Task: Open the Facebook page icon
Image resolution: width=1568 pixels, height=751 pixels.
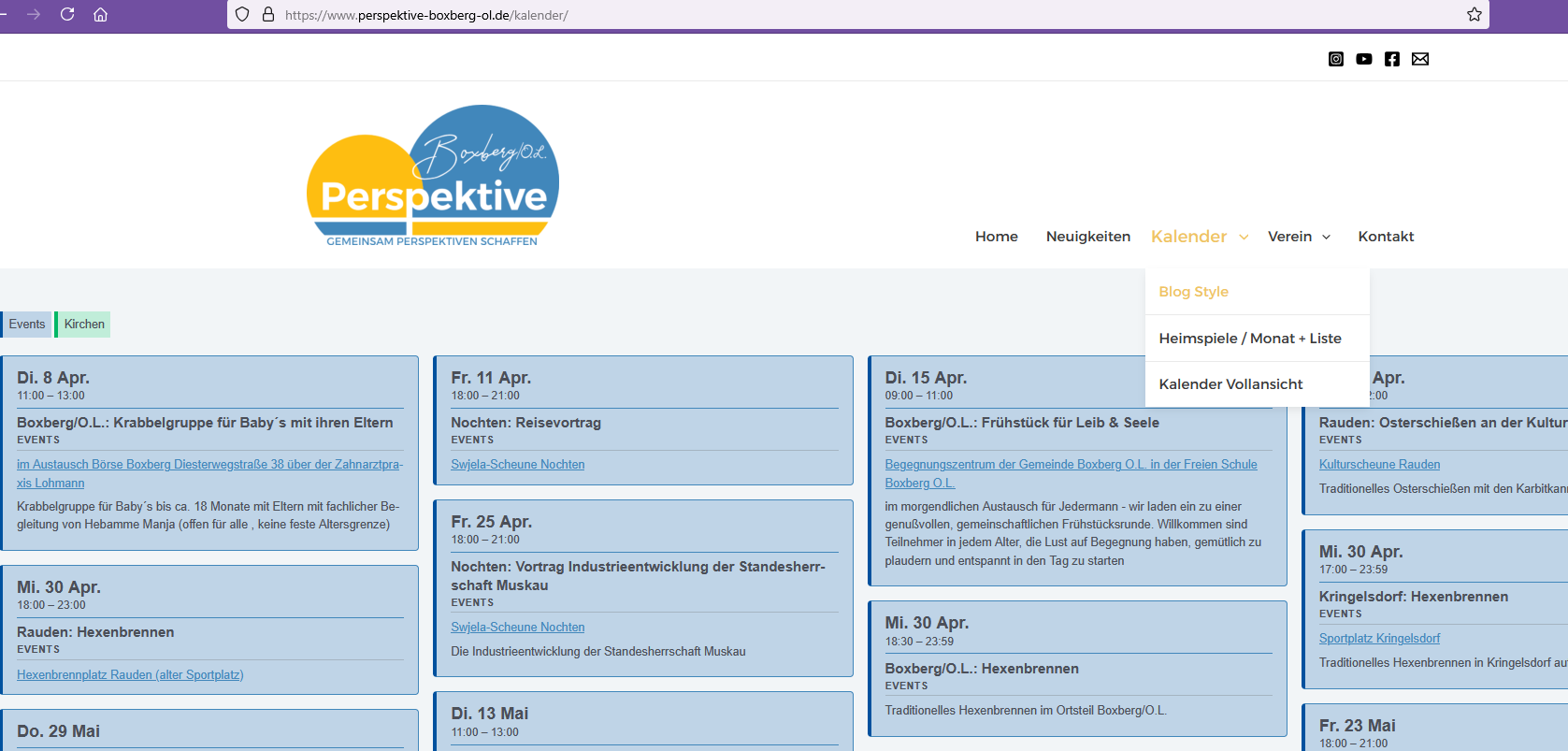Action: coord(1392,59)
